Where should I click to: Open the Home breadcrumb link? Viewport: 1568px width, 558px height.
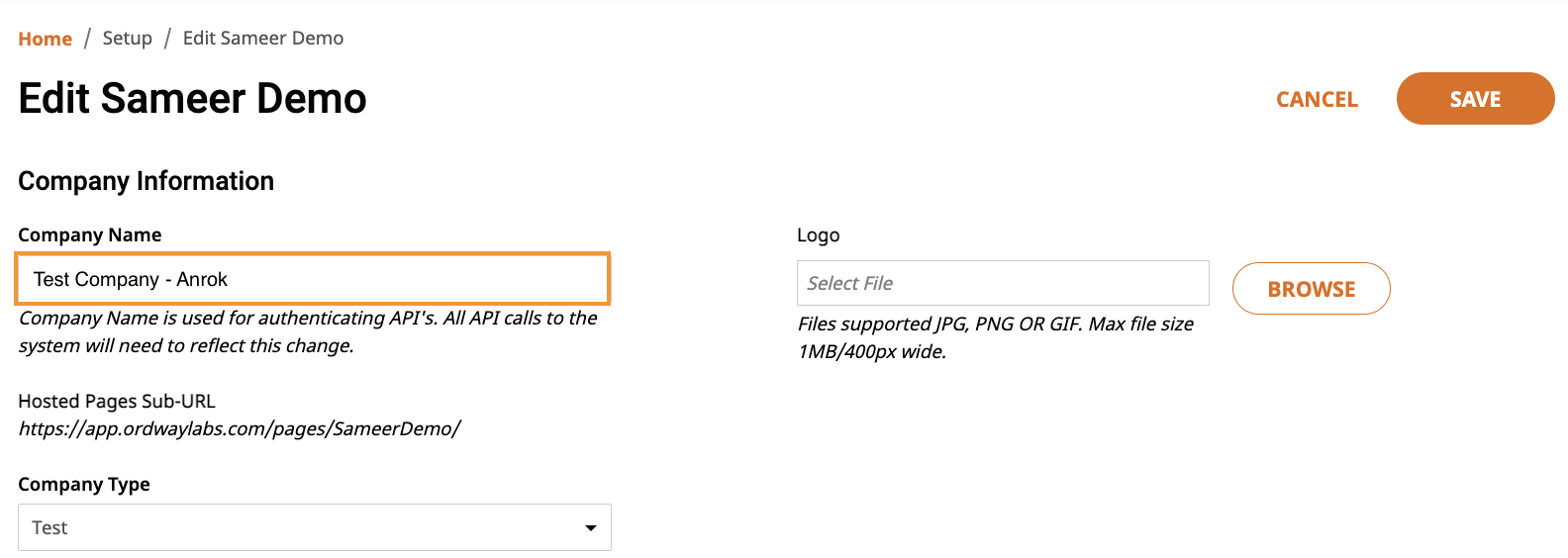coord(46,39)
